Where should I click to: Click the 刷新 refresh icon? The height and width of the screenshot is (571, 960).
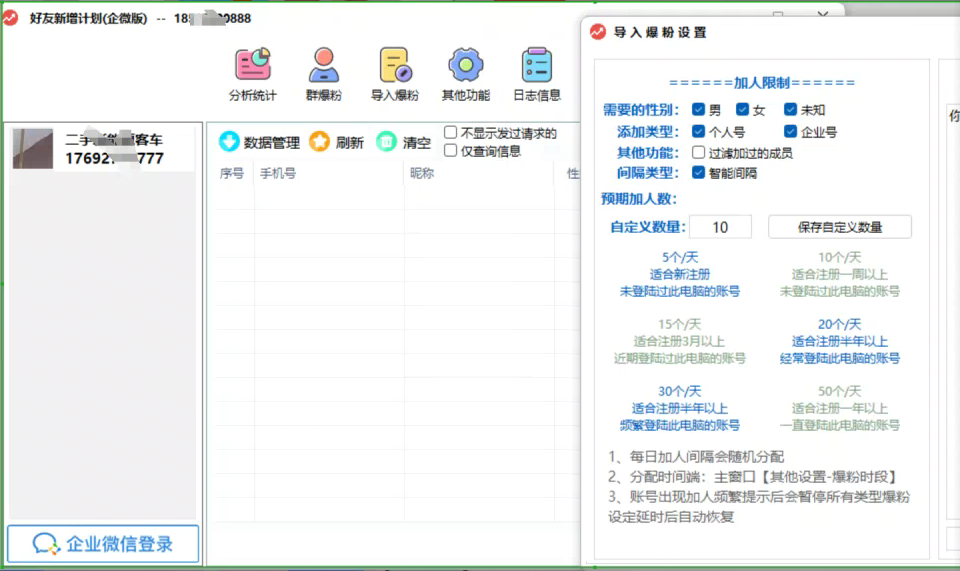pos(319,141)
